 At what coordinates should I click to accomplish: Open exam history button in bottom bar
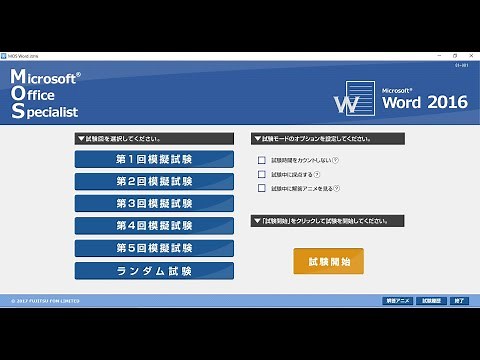pyautogui.click(x=431, y=301)
